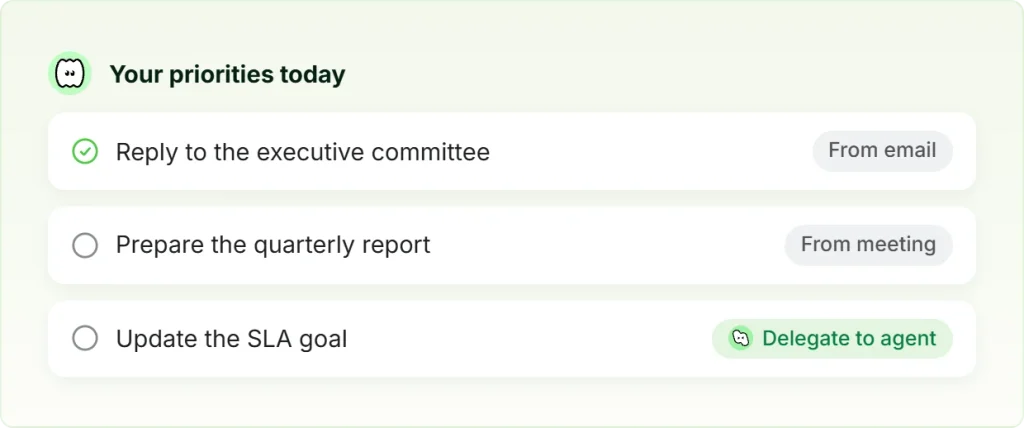
Task: Click the gap between Reply and quarterly cards
Action: [512, 199]
